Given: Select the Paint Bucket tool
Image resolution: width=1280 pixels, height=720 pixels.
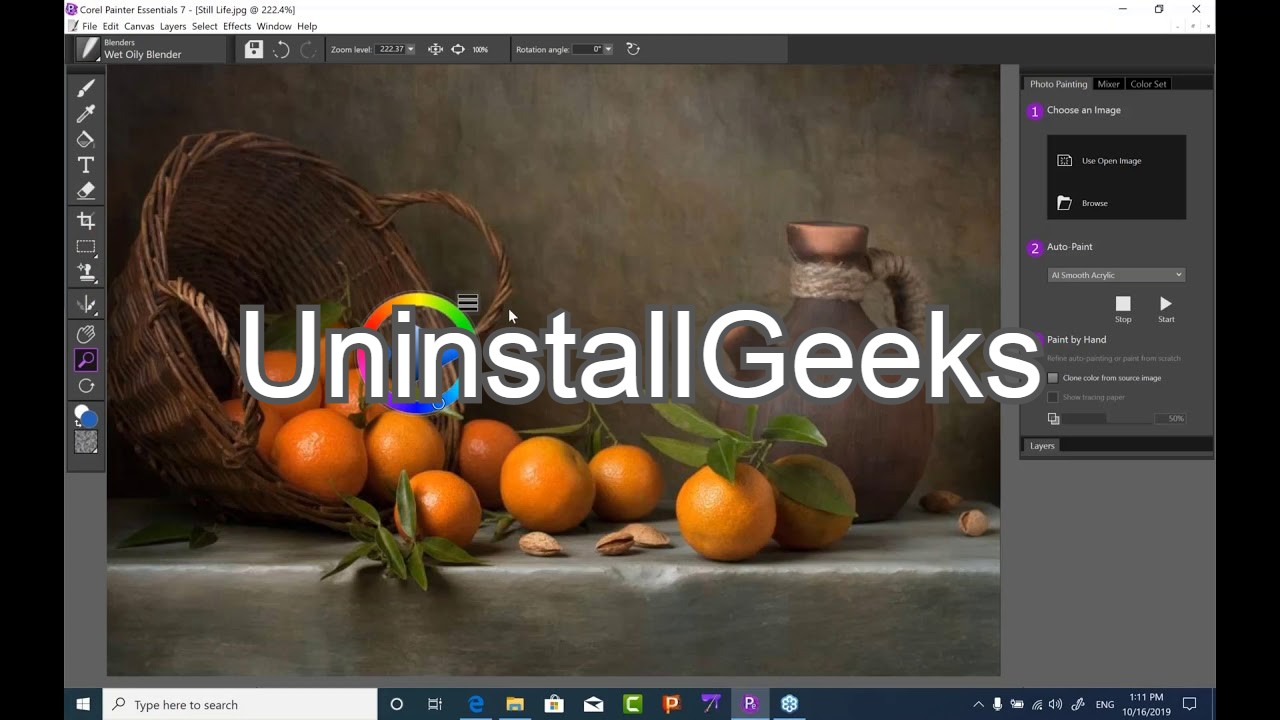Looking at the screenshot, I should coord(86,139).
